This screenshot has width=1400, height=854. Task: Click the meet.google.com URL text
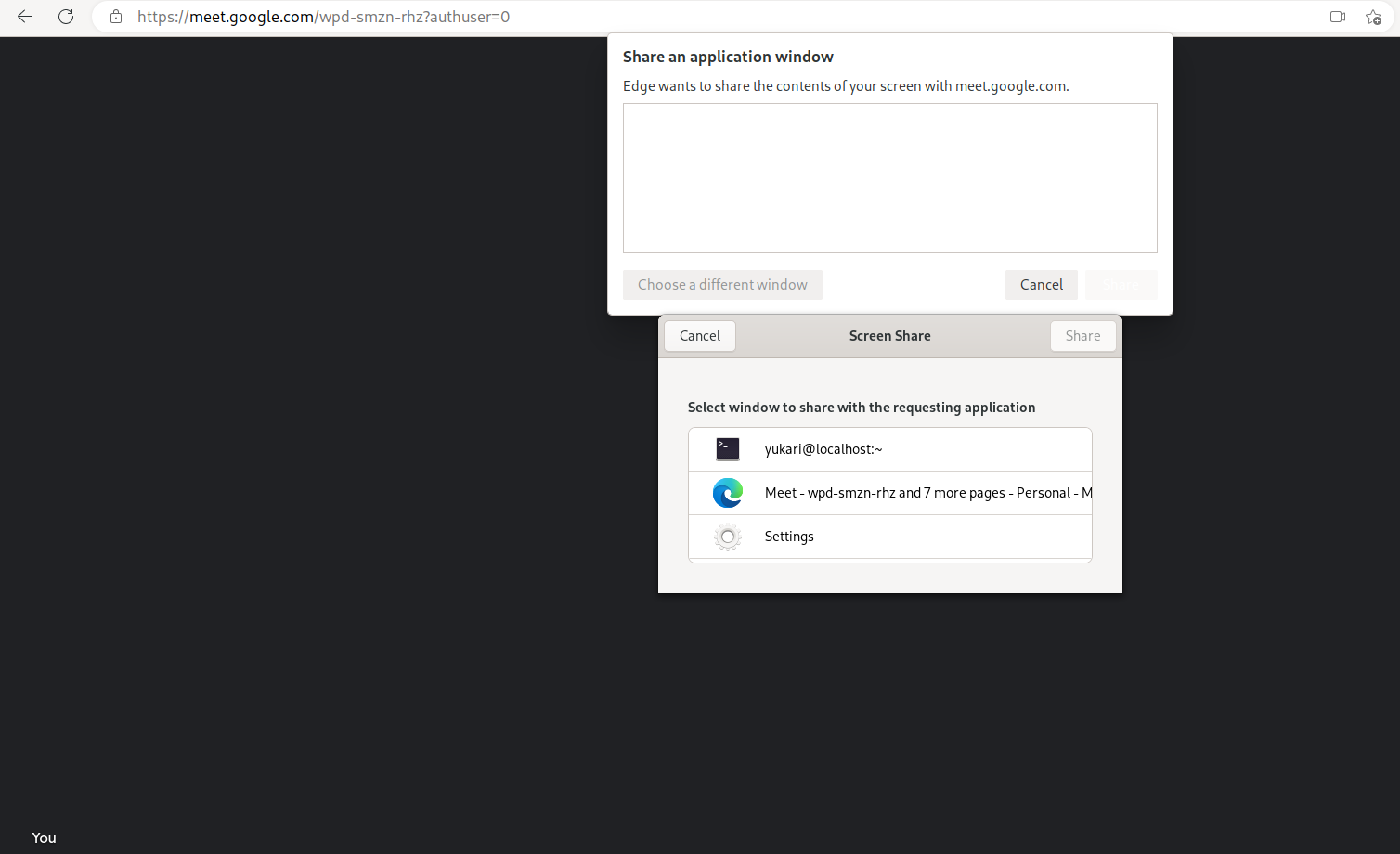pyautogui.click(x=323, y=17)
